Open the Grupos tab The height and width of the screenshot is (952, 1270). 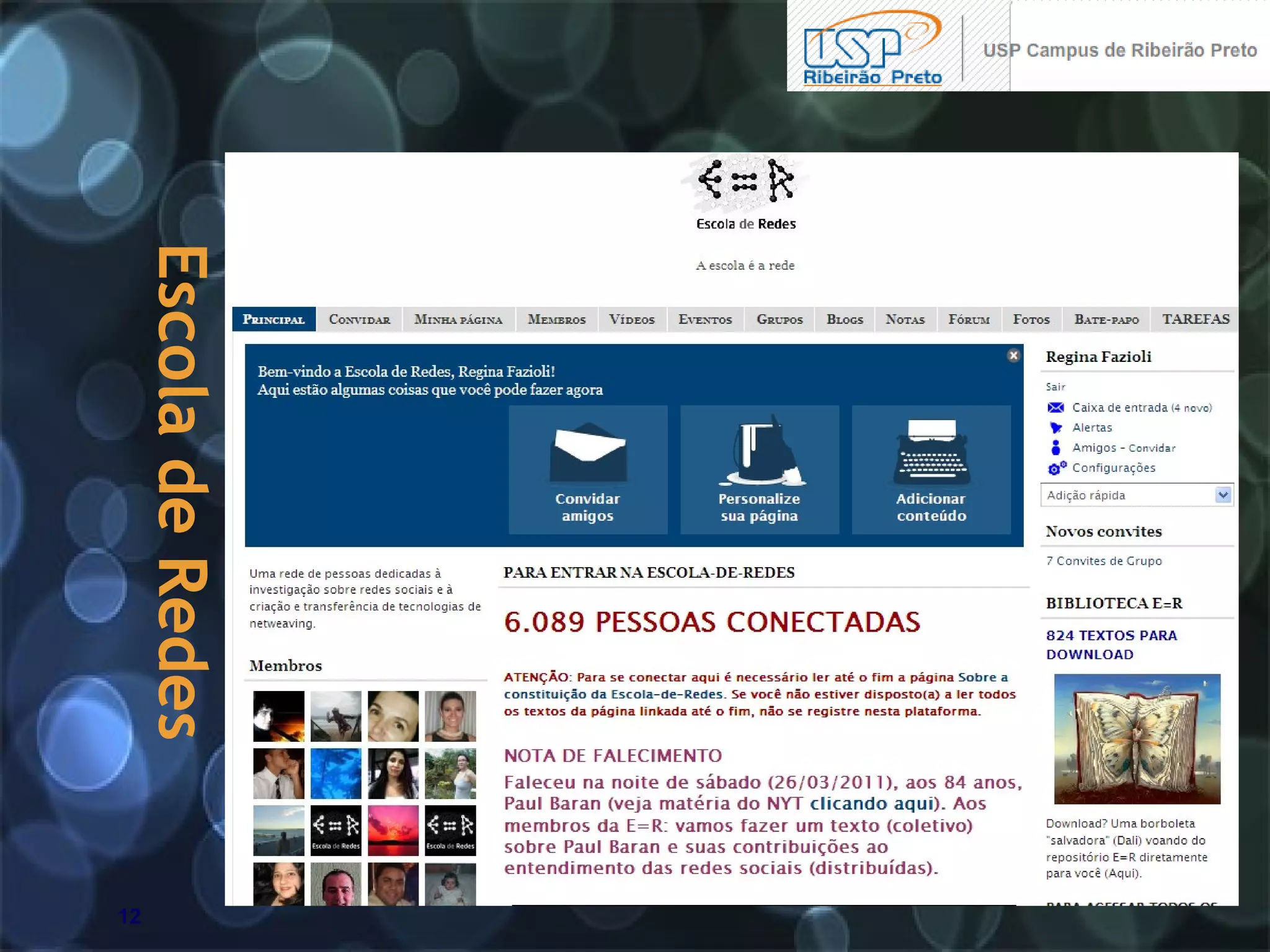779,320
